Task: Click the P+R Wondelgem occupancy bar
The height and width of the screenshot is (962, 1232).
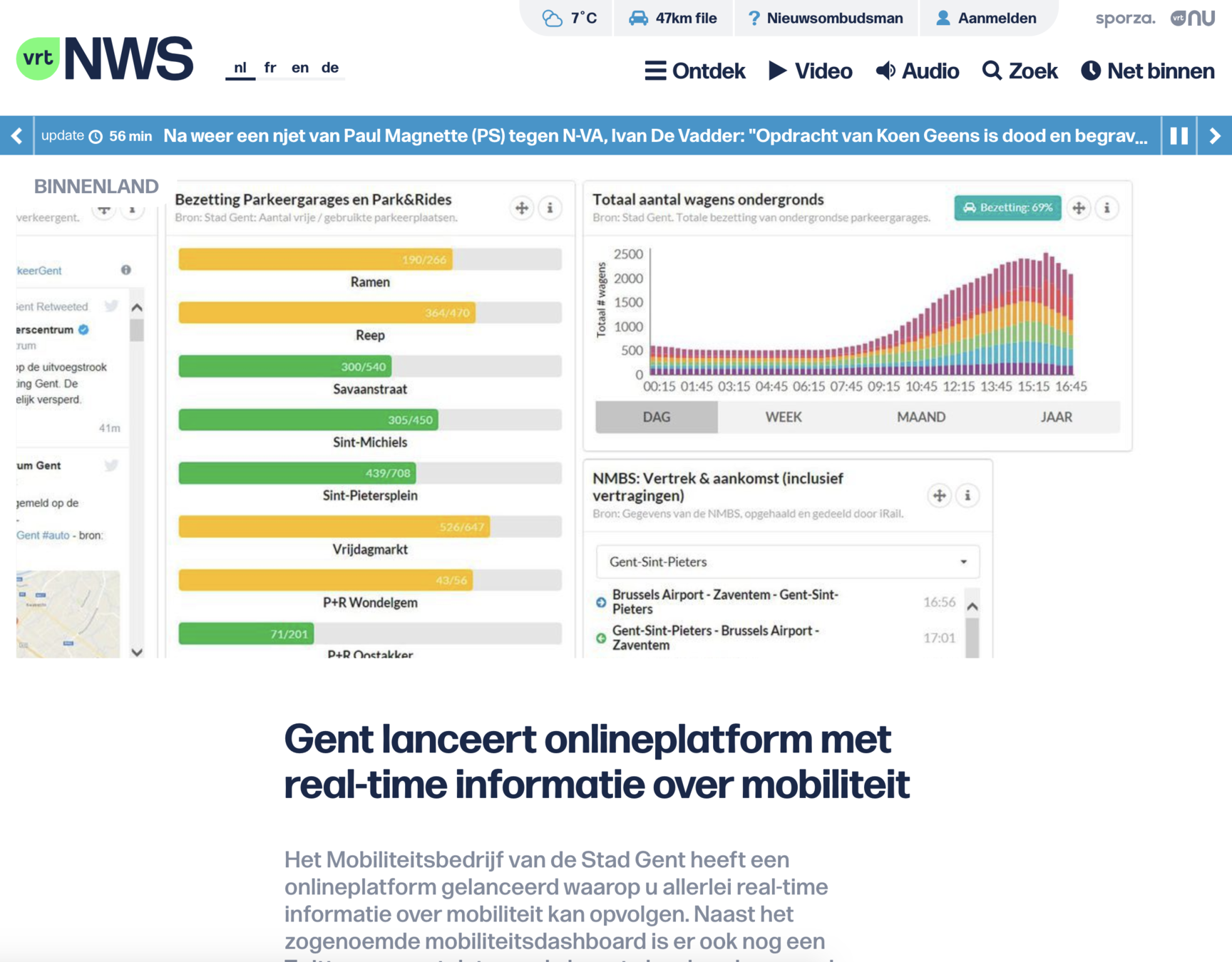Action: point(370,580)
